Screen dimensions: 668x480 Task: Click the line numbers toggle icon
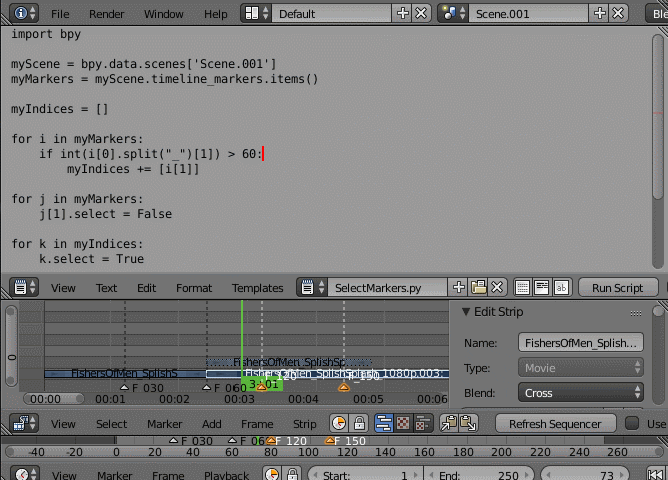(523, 288)
